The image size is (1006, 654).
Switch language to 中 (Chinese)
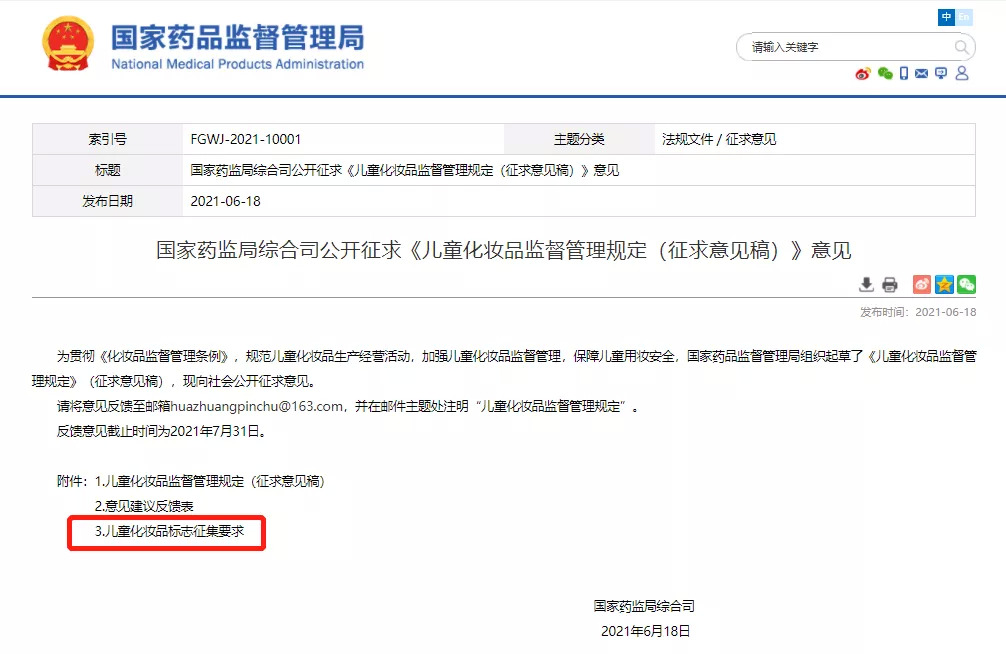(x=946, y=17)
